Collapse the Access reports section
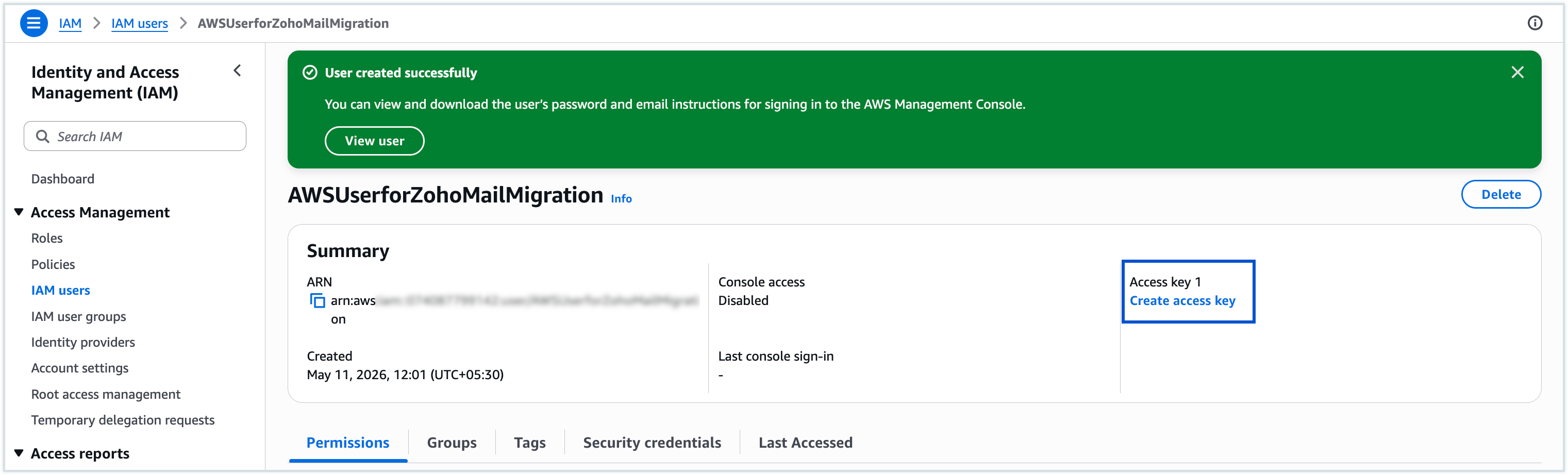Screen dimensions: 1568x475 (19, 453)
